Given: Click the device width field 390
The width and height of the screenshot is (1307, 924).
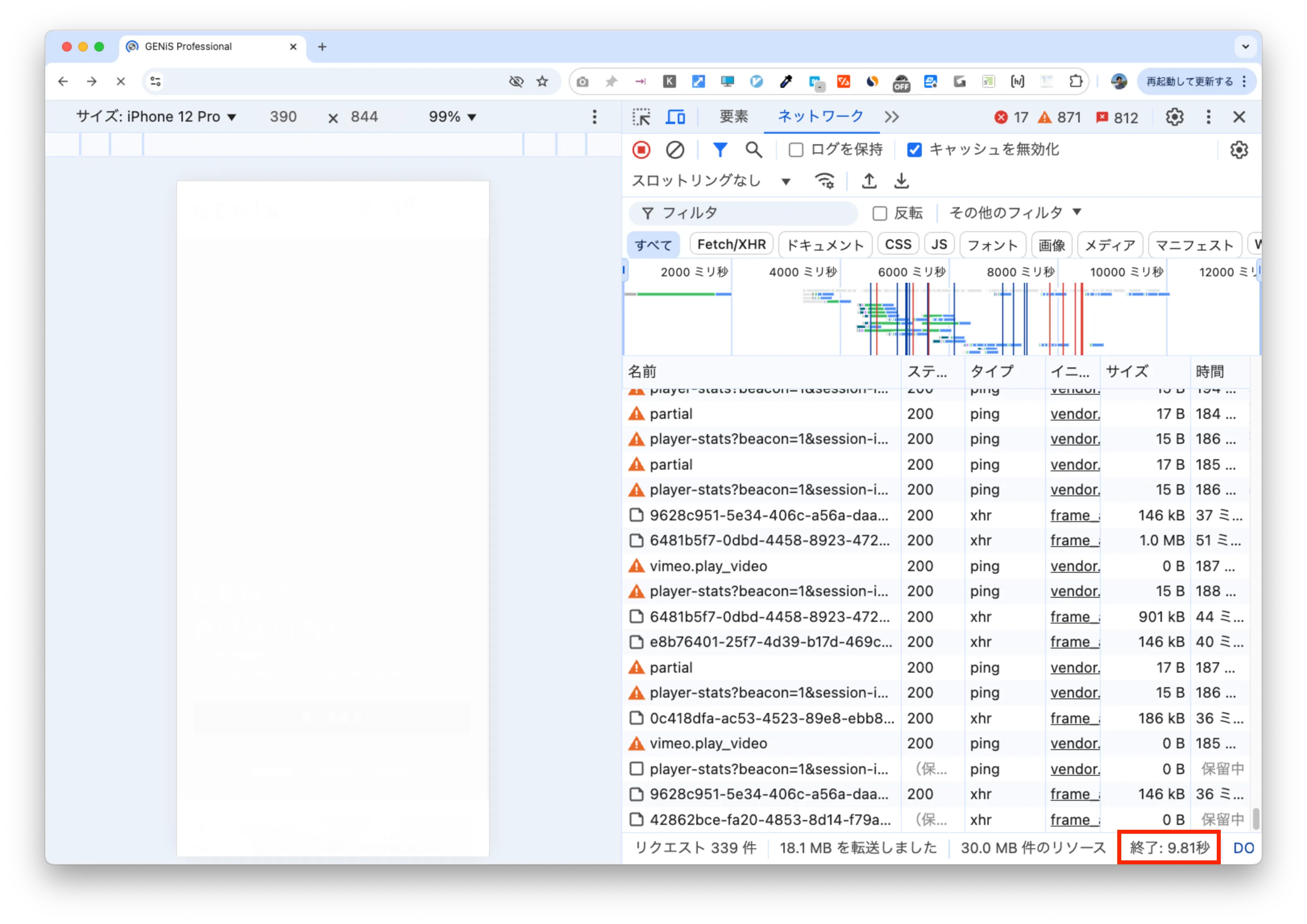Looking at the screenshot, I should click(x=283, y=117).
